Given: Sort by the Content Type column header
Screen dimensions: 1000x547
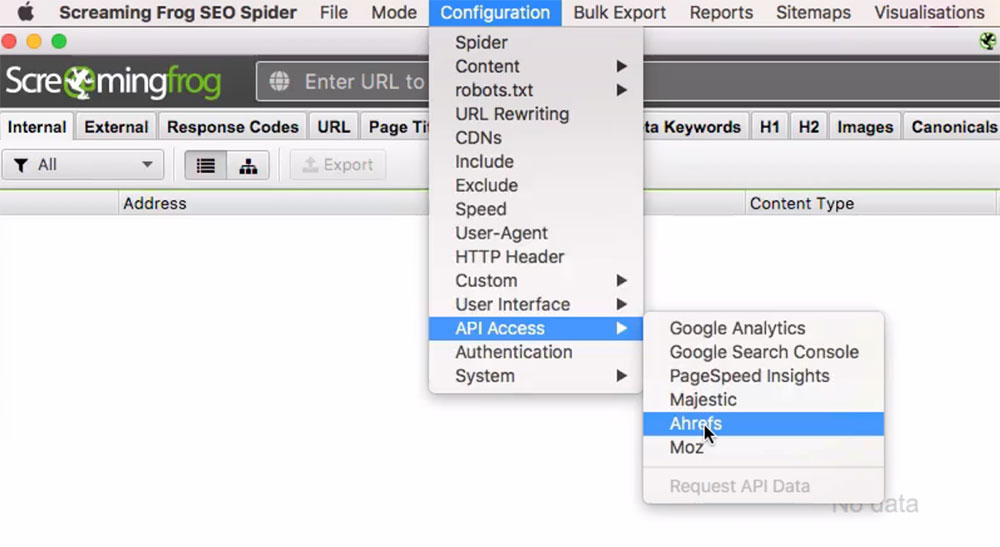Looking at the screenshot, I should coord(870,203).
